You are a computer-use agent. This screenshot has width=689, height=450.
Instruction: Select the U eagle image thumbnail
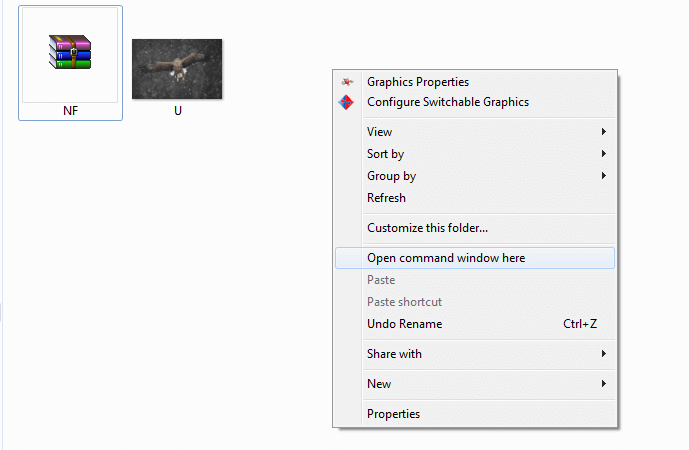[x=177, y=69]
